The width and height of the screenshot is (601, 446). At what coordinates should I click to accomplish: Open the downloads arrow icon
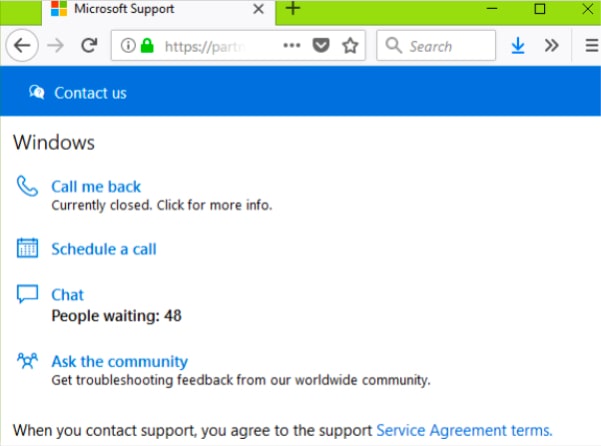[x=518, y=46]
